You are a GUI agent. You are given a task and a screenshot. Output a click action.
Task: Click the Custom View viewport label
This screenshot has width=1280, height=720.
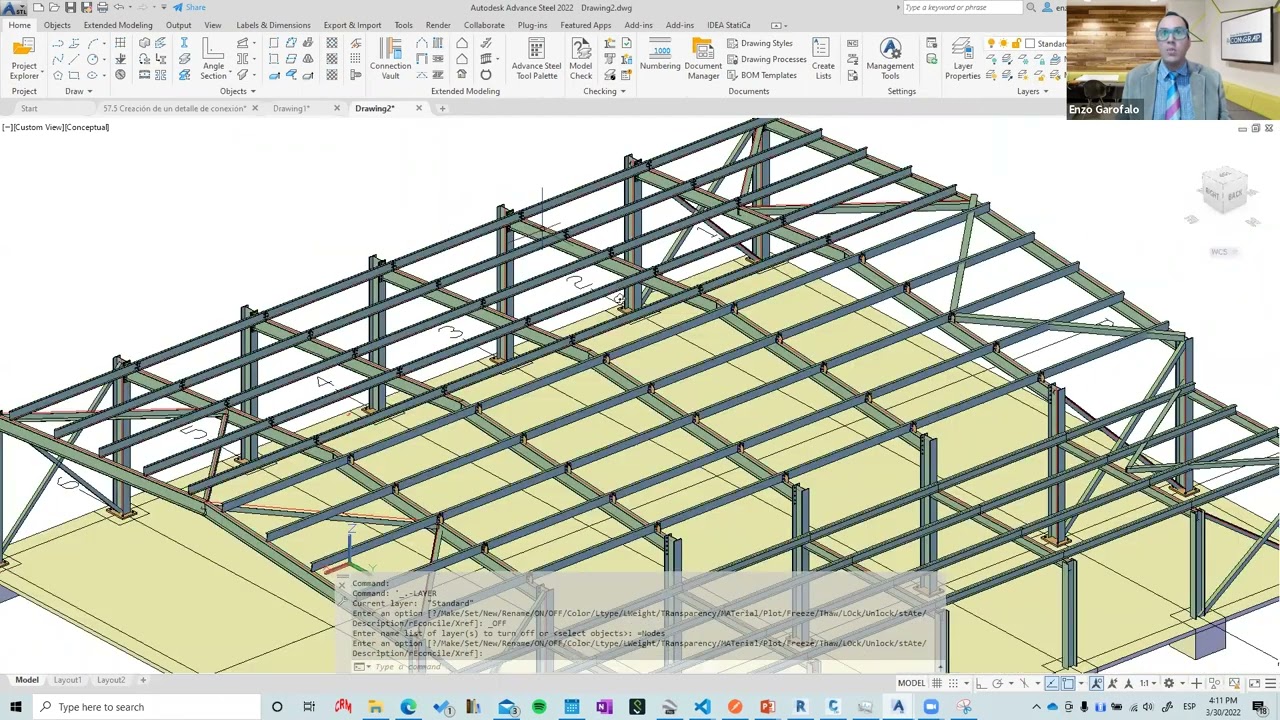(37, 127)
